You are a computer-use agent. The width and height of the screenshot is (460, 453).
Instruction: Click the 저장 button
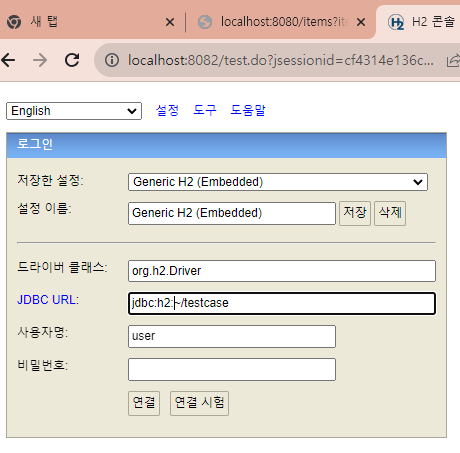[355, 213]
